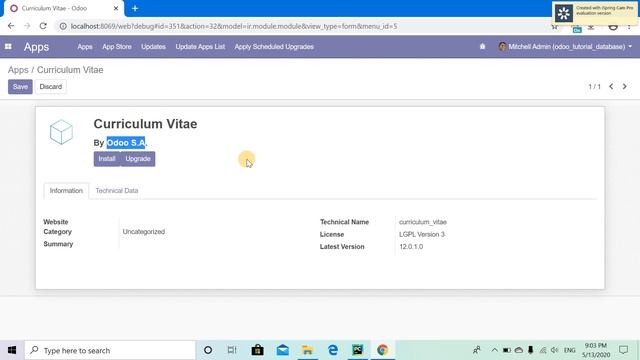The height and width of the screenshot is (360, 640).
Task: Click the technical name curriculum_vitae
Action: pos(423,222)
